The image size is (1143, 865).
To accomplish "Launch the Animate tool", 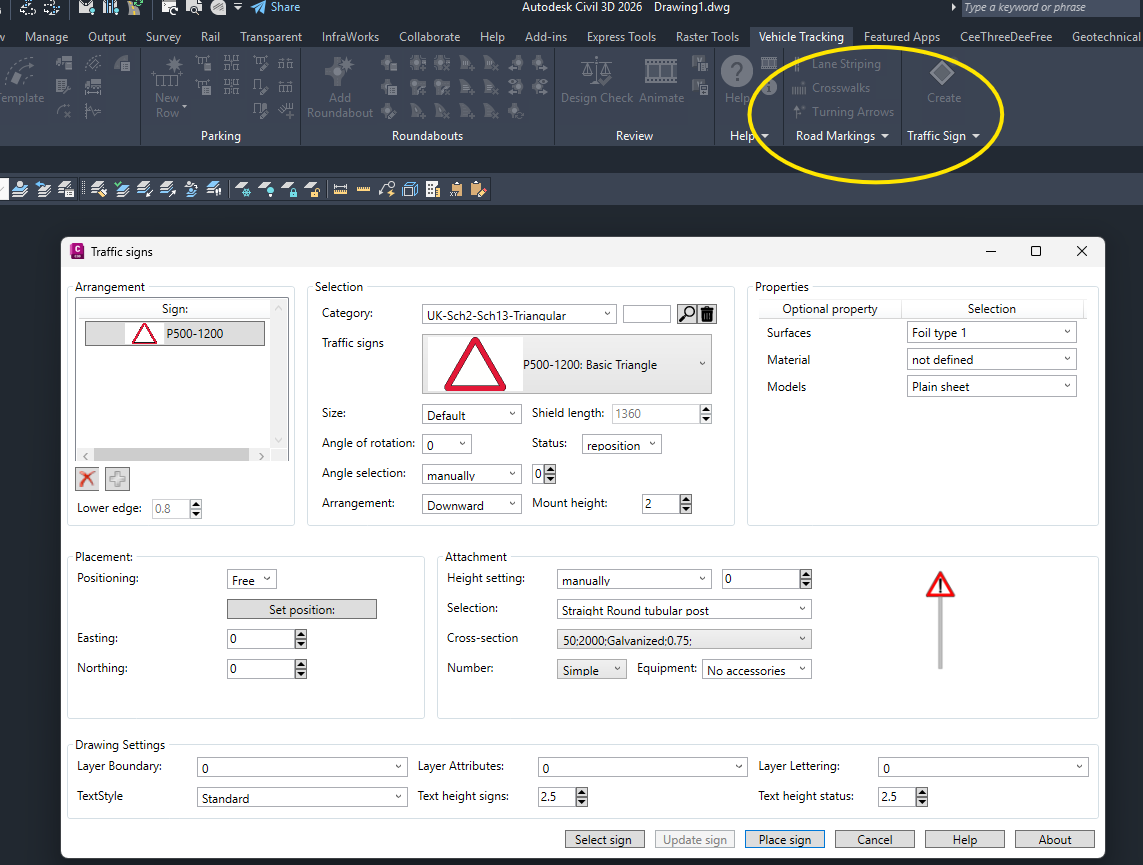I will coord(660,80).
